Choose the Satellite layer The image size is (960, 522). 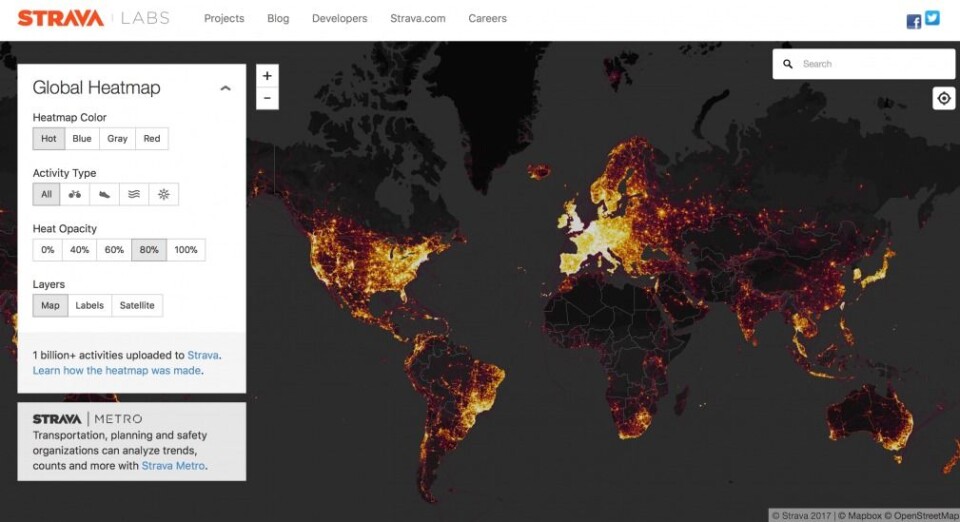pyautogui.click(x=137, y=305)
